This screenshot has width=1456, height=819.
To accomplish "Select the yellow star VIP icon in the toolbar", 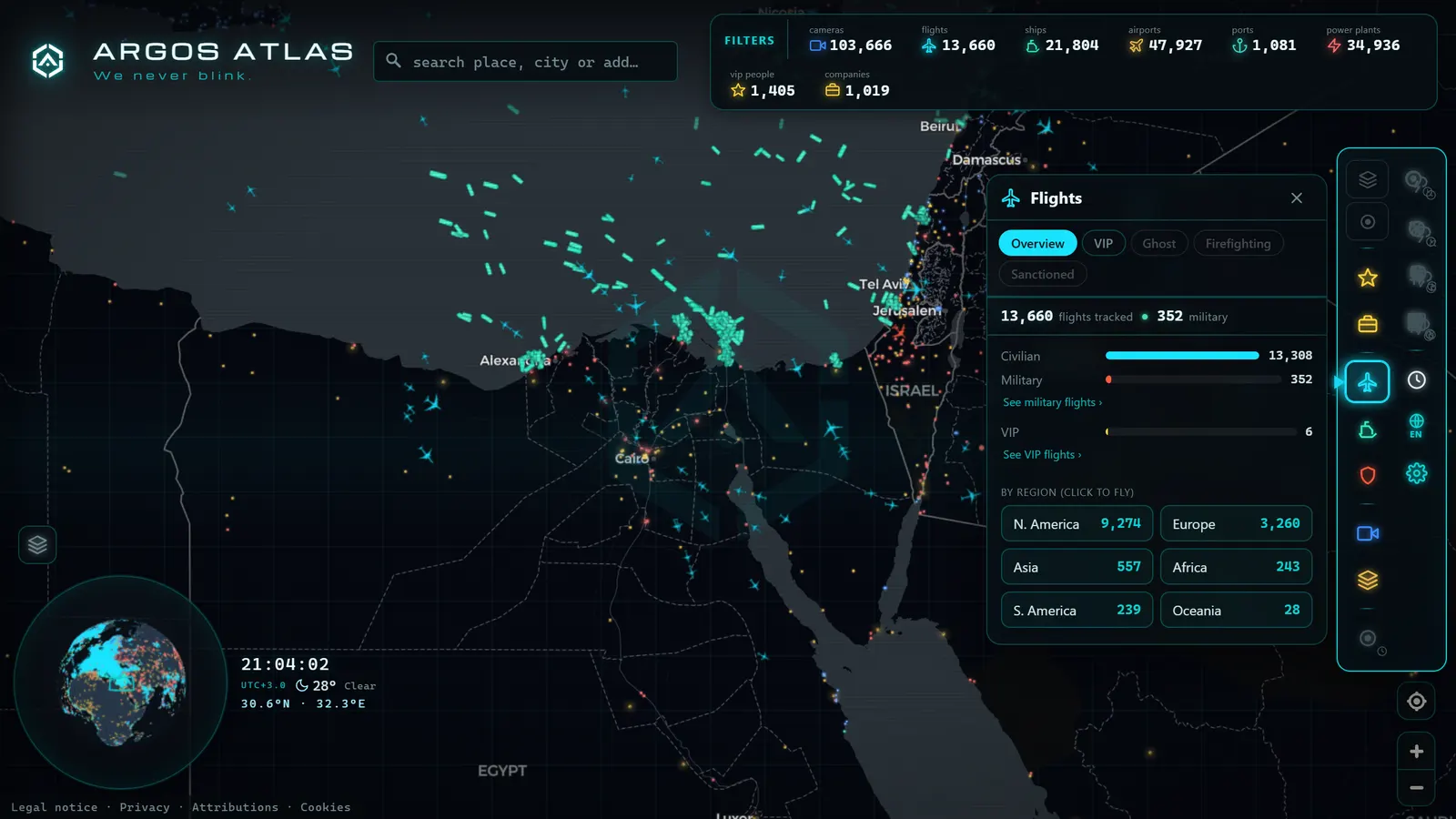I will pos(1367,278).
